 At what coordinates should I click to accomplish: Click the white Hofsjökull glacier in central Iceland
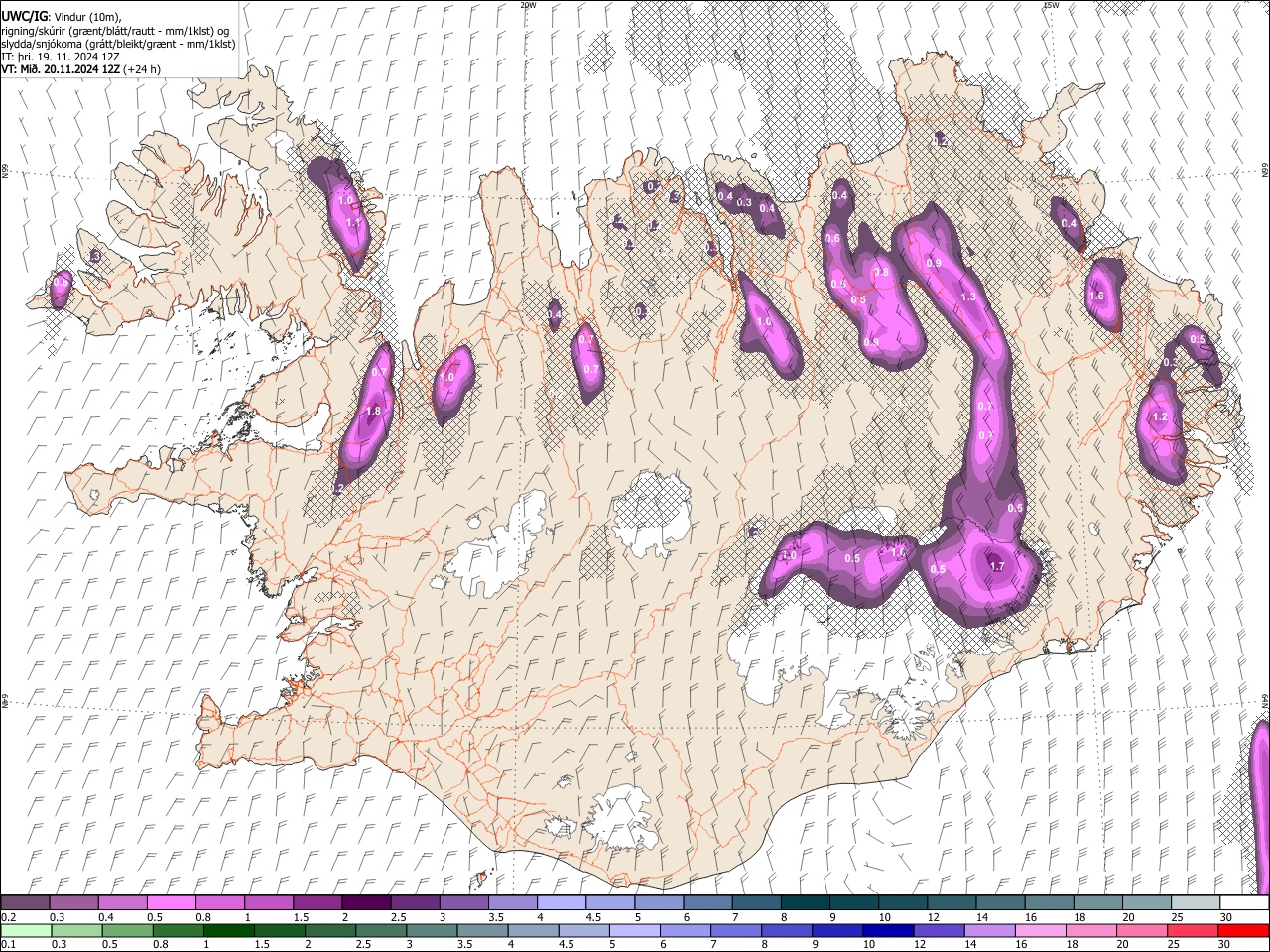[651, 516]
